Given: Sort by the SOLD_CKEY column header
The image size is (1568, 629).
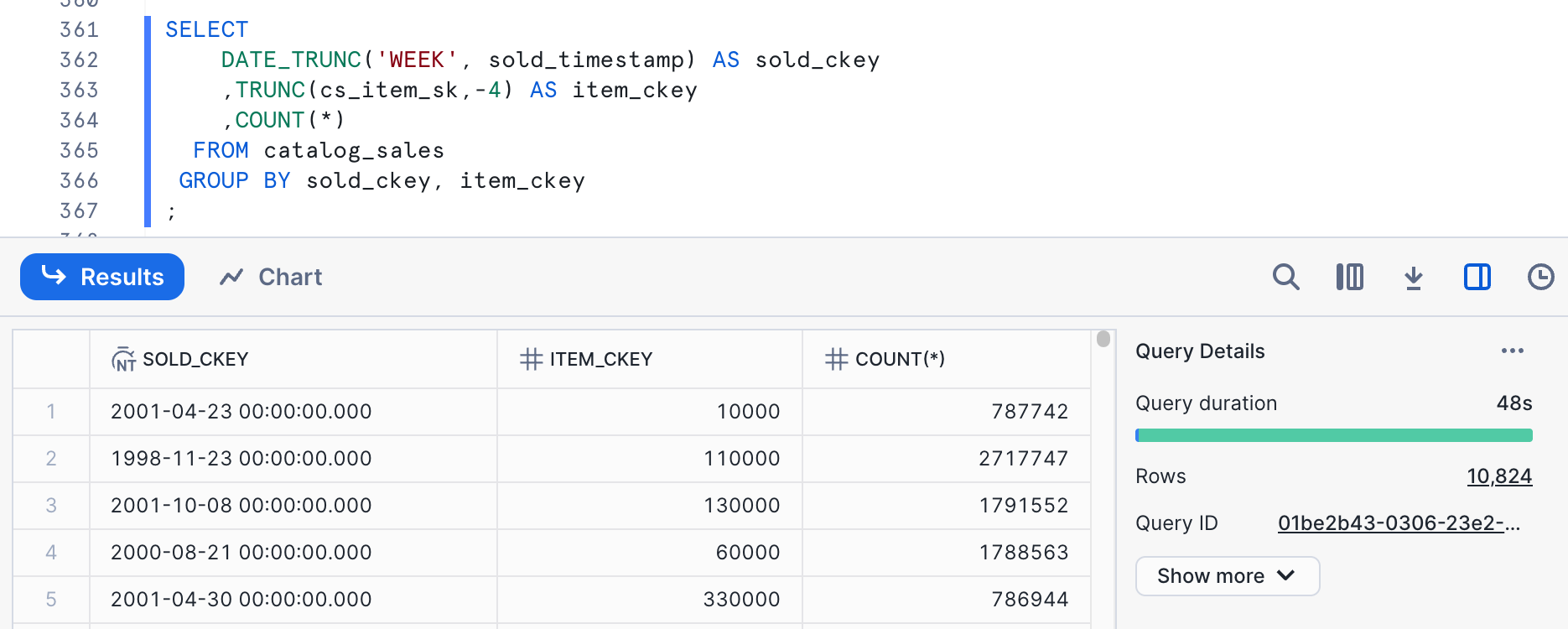Looking at the screenshot, I should (195, 359).
